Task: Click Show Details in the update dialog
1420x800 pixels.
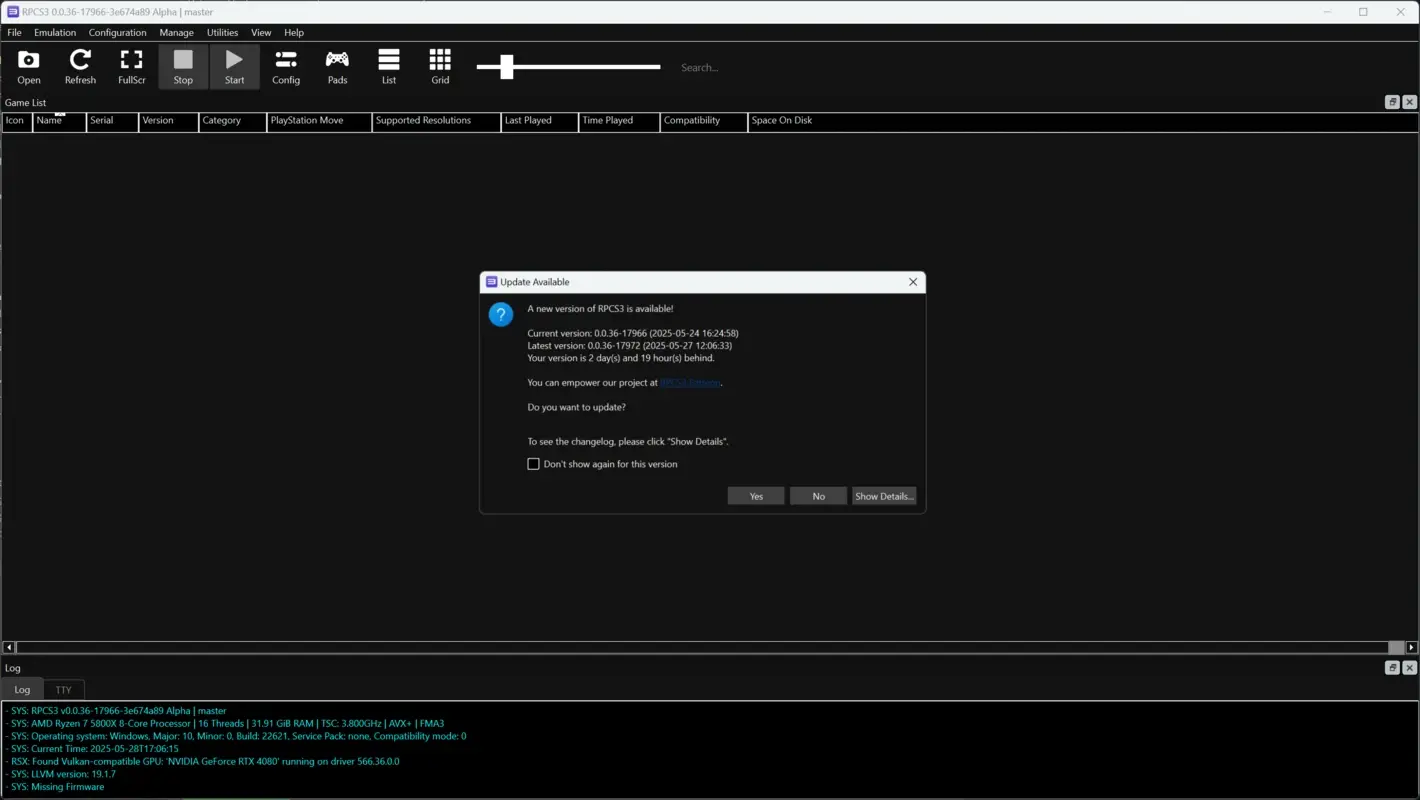Action: click(883, 496)
